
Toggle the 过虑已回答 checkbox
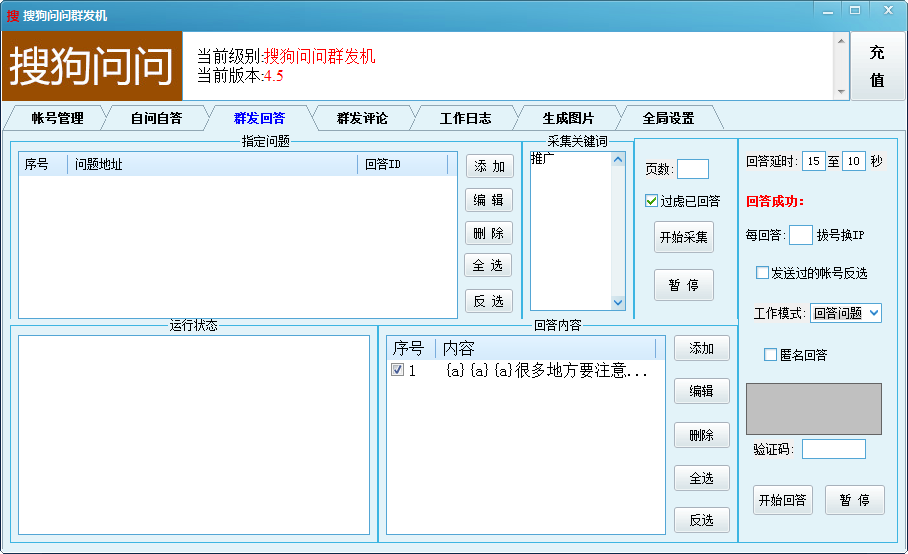pyautogui.click(x=651, y=201)
